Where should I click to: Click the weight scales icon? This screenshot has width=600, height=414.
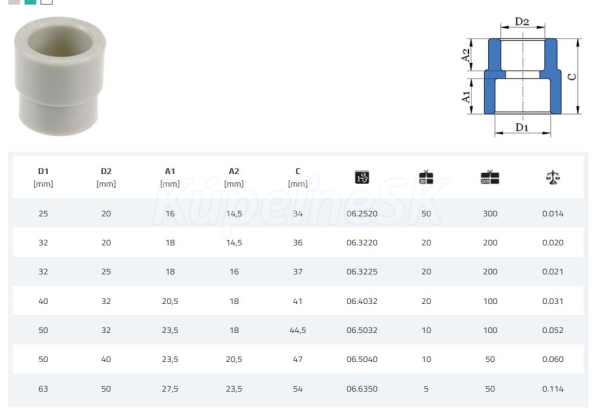pos(553,177)
